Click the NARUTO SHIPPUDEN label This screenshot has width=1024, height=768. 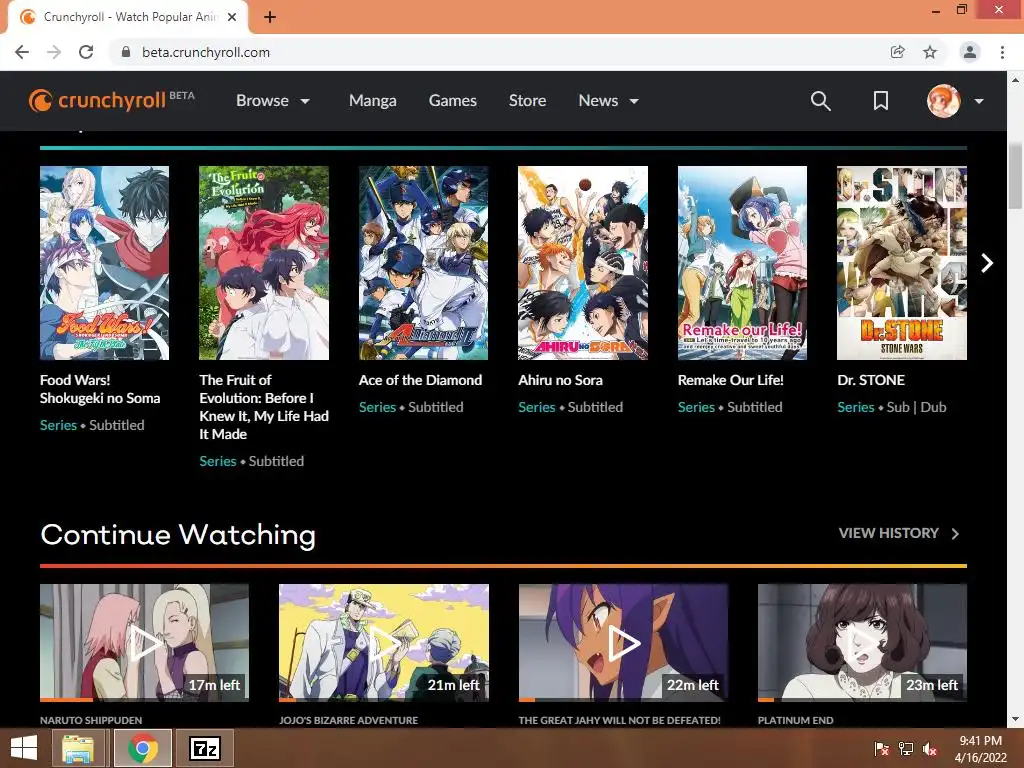pyautogui.click(x=91, y=720)
